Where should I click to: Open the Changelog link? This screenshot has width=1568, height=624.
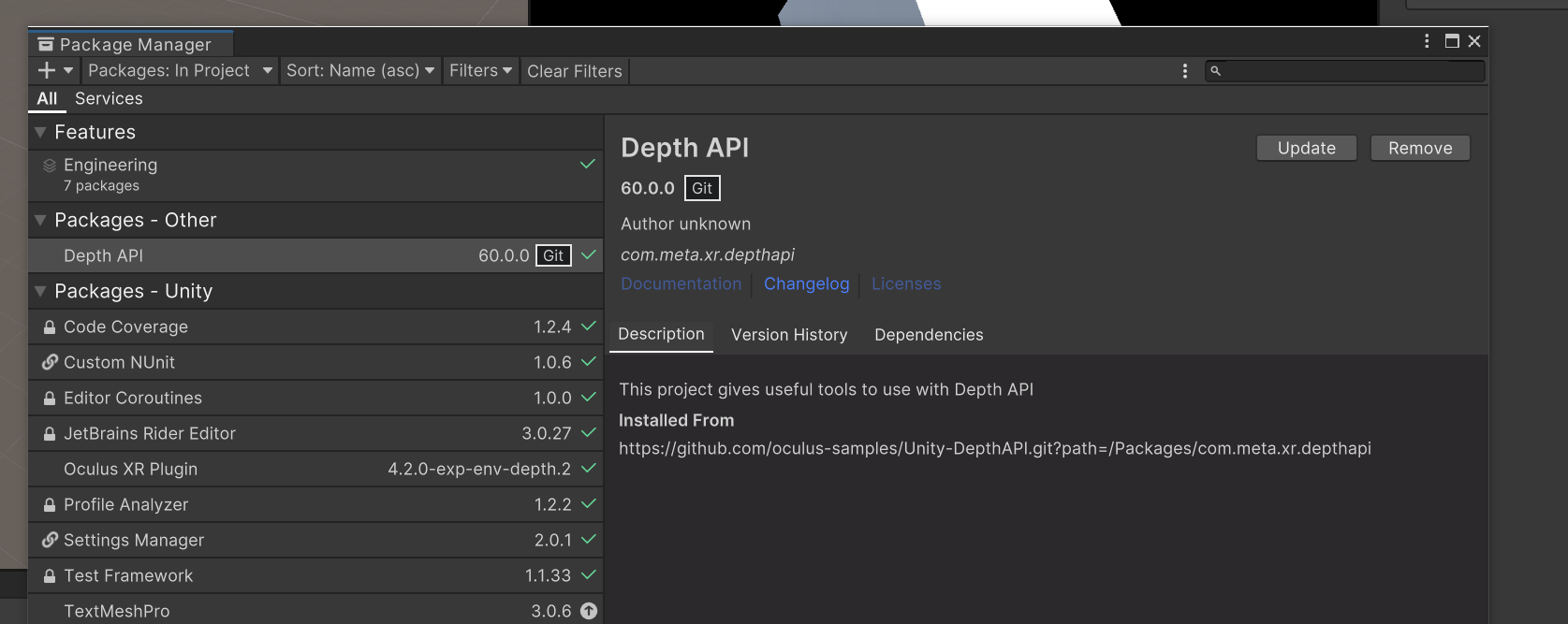(x=806, y=283)
